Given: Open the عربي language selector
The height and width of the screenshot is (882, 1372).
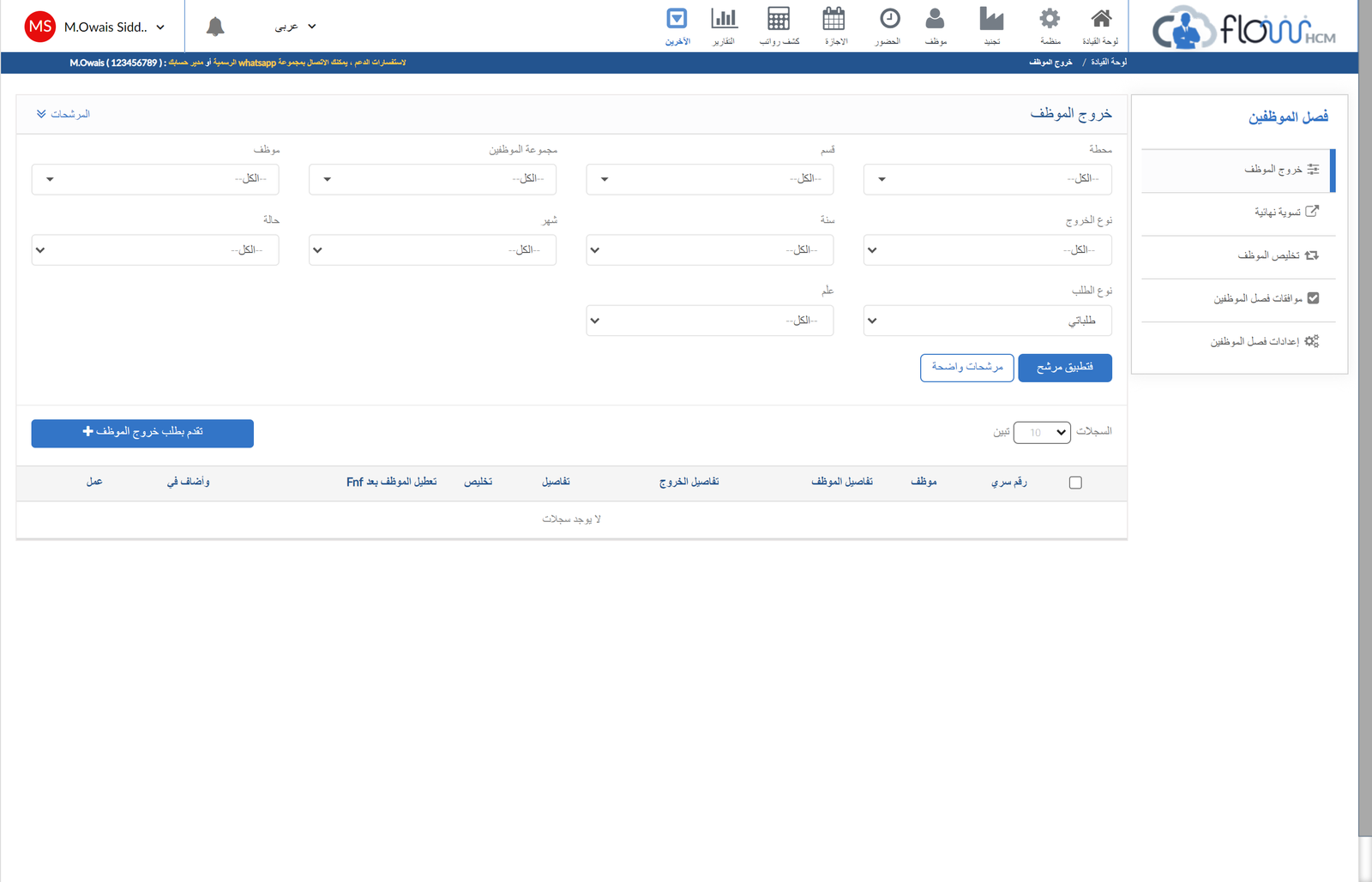Looking at the screenshot, I should (x=295, y=27).
